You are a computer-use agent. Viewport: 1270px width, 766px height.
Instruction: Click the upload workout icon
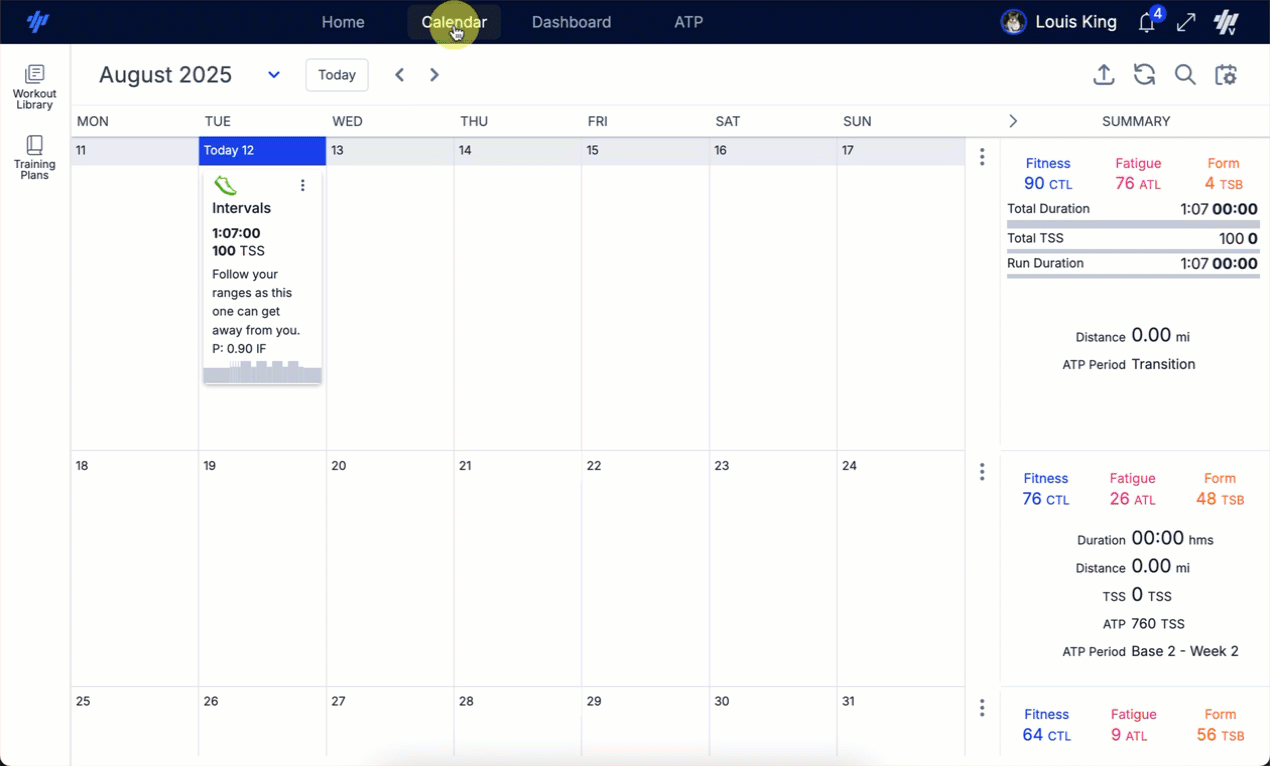pyautogui.click(x=1103, y=75)
